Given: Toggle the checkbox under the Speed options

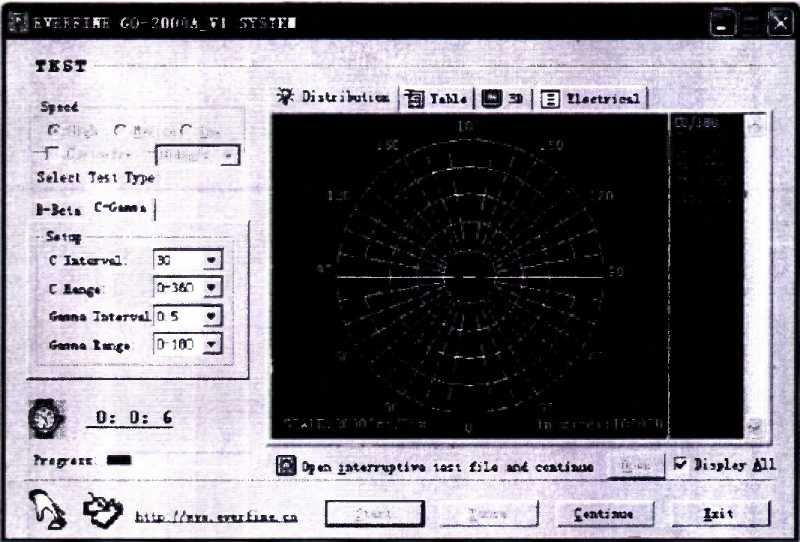Looking at the screenshot, I should [x=52, y=153].
